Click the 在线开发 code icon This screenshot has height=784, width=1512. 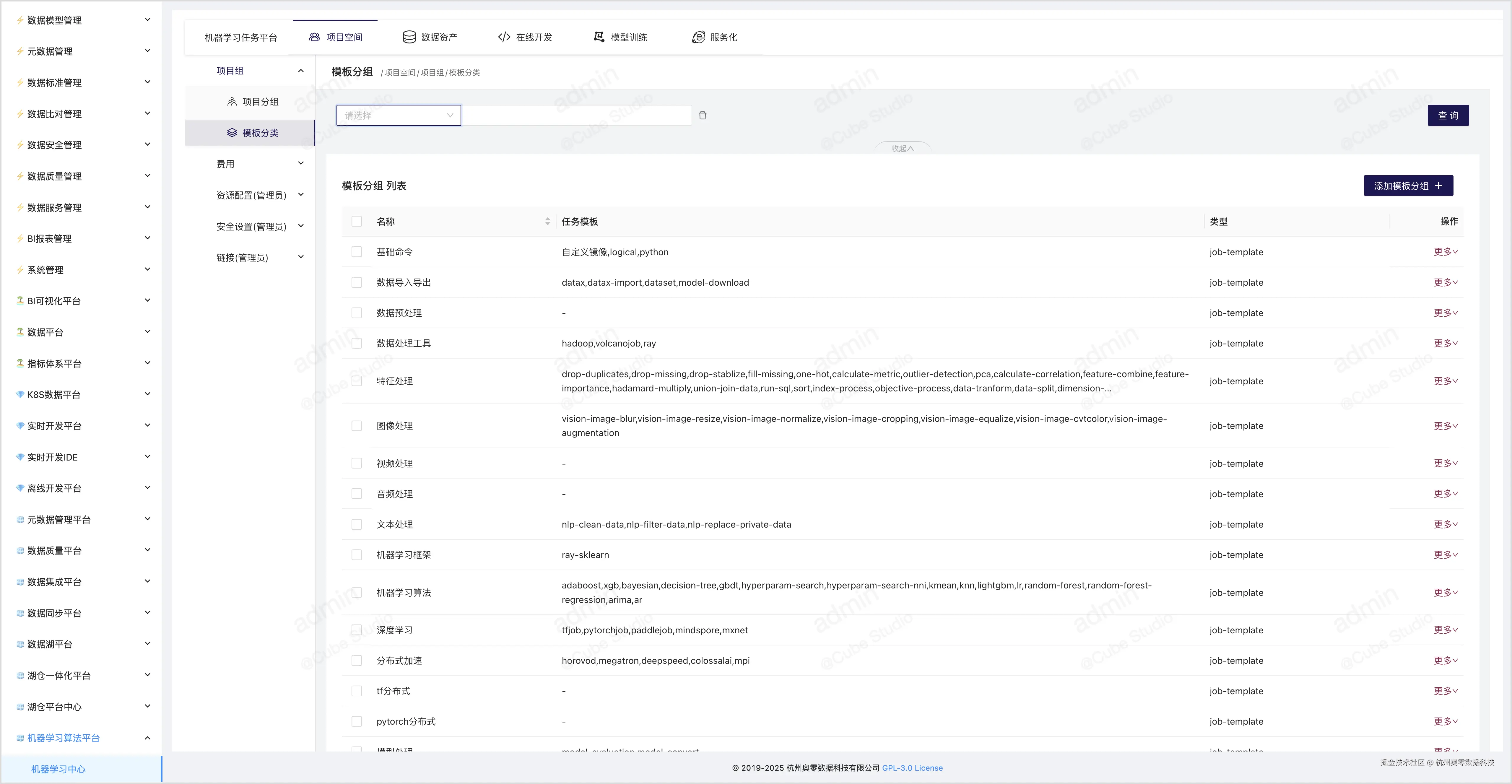tap(504, 37)
